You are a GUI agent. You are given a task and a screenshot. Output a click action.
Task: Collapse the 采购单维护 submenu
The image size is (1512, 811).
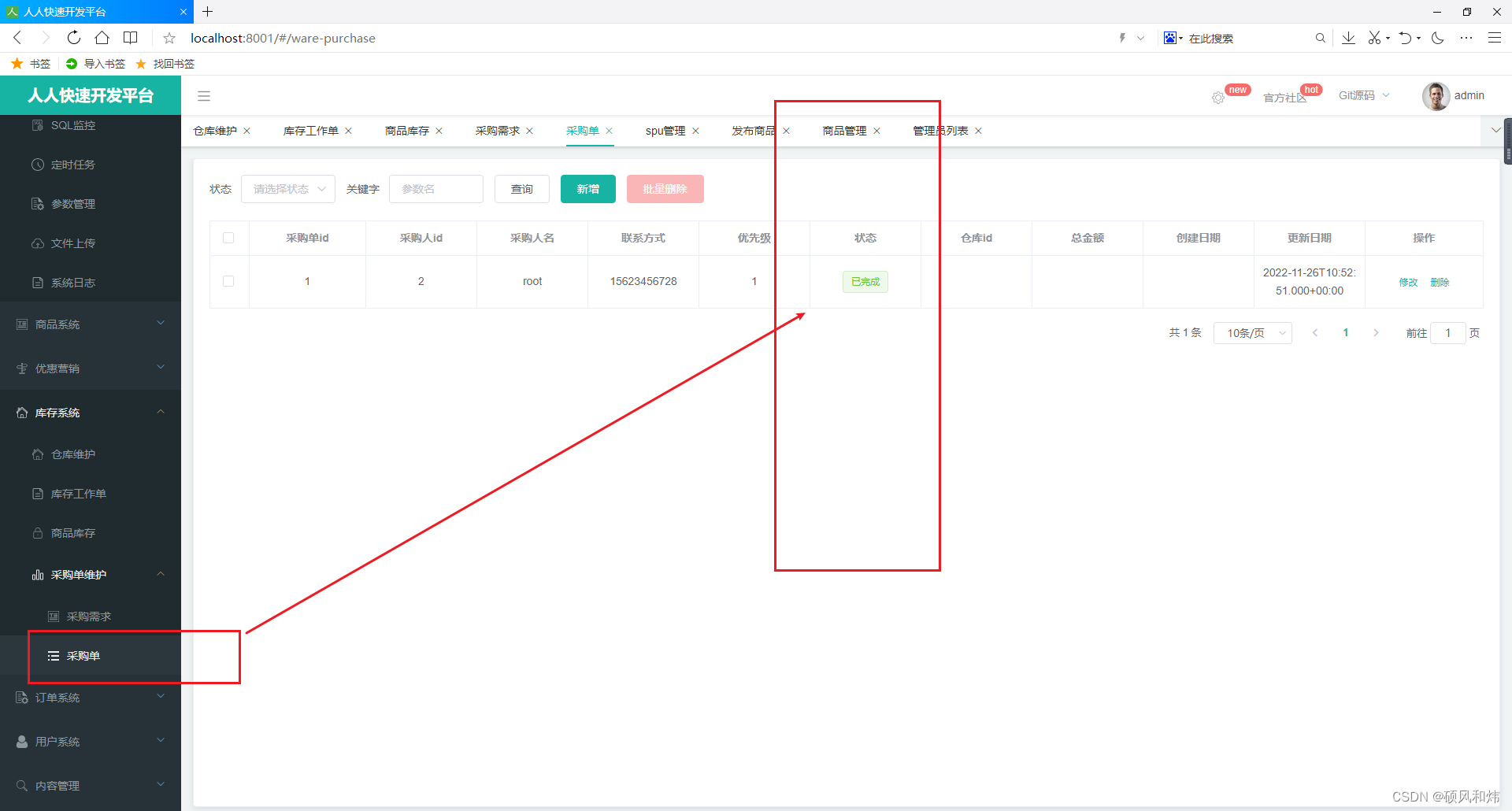91,575
